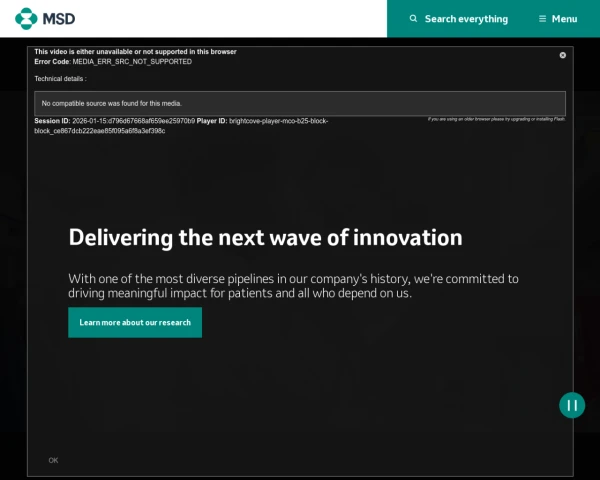The image size is (600, 480).
Task: Click the Session ID text
Action: coord(114,121)
